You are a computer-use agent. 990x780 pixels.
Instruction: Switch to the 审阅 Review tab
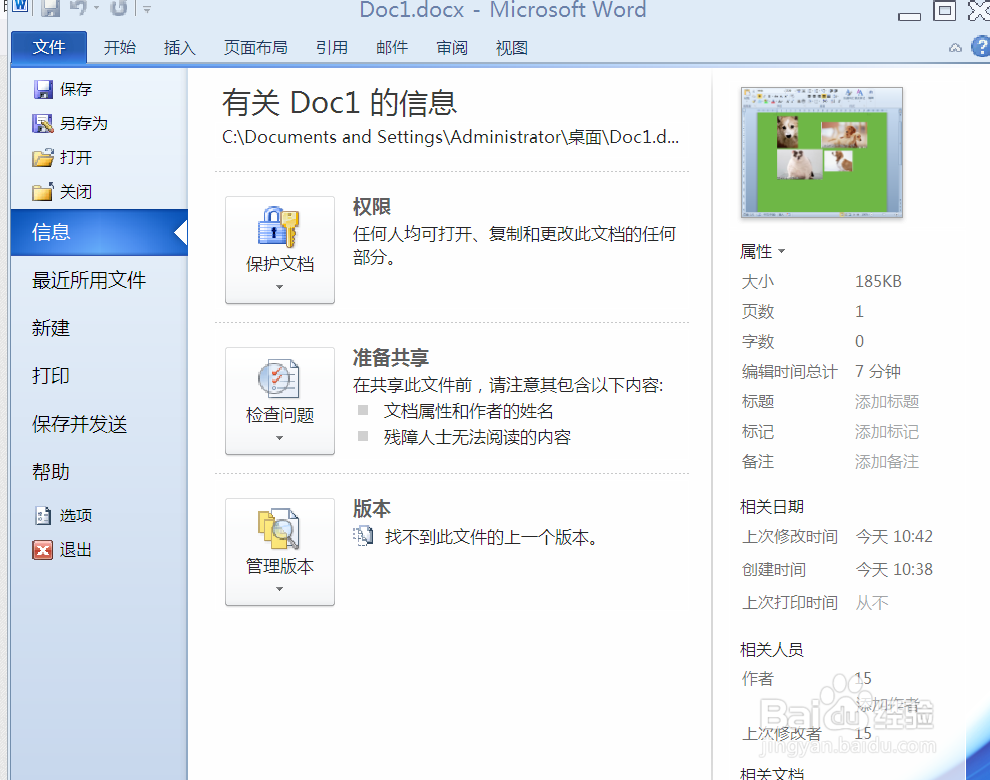tap(451, 47)
